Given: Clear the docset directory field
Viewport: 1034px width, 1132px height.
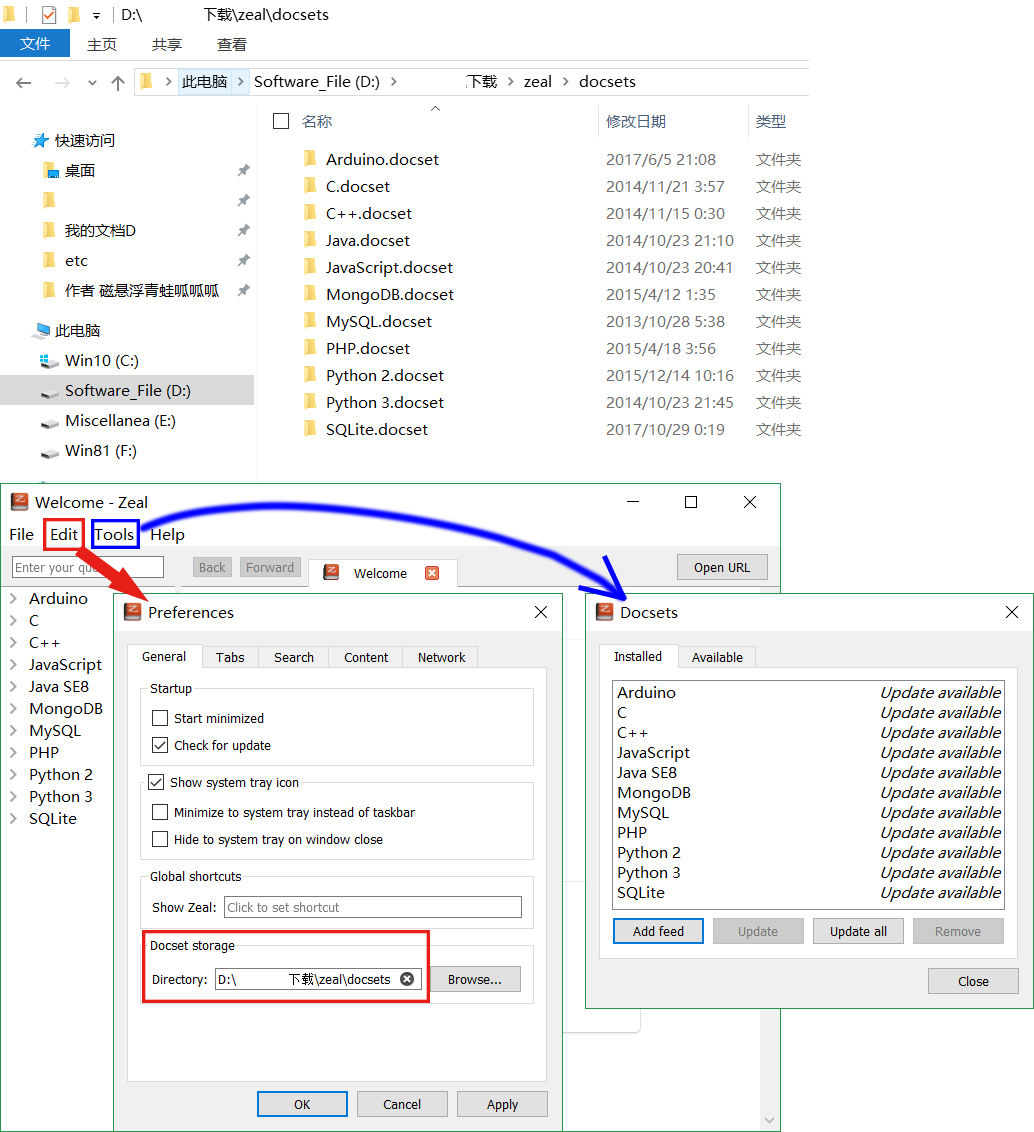Looking at the screenshot, I should tap(407, 979).
